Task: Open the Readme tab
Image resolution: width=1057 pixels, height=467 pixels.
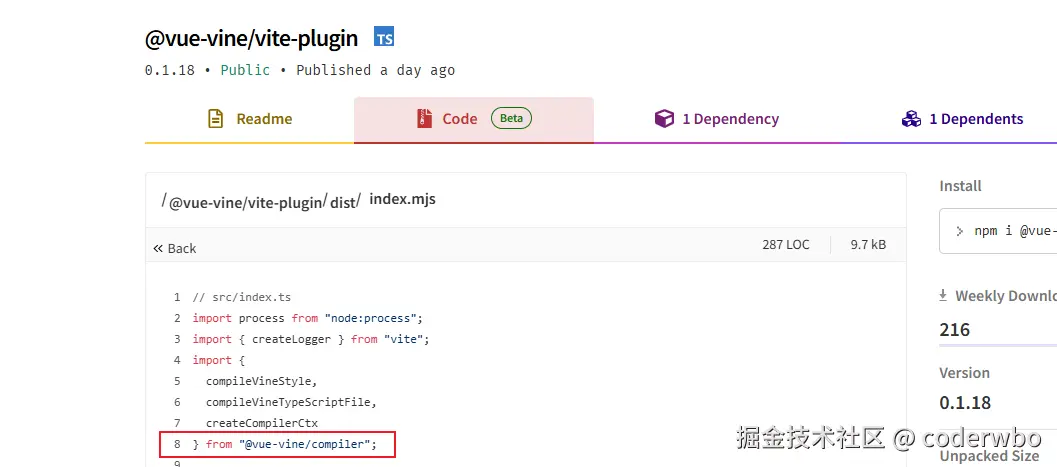Action: pos(249,119)
